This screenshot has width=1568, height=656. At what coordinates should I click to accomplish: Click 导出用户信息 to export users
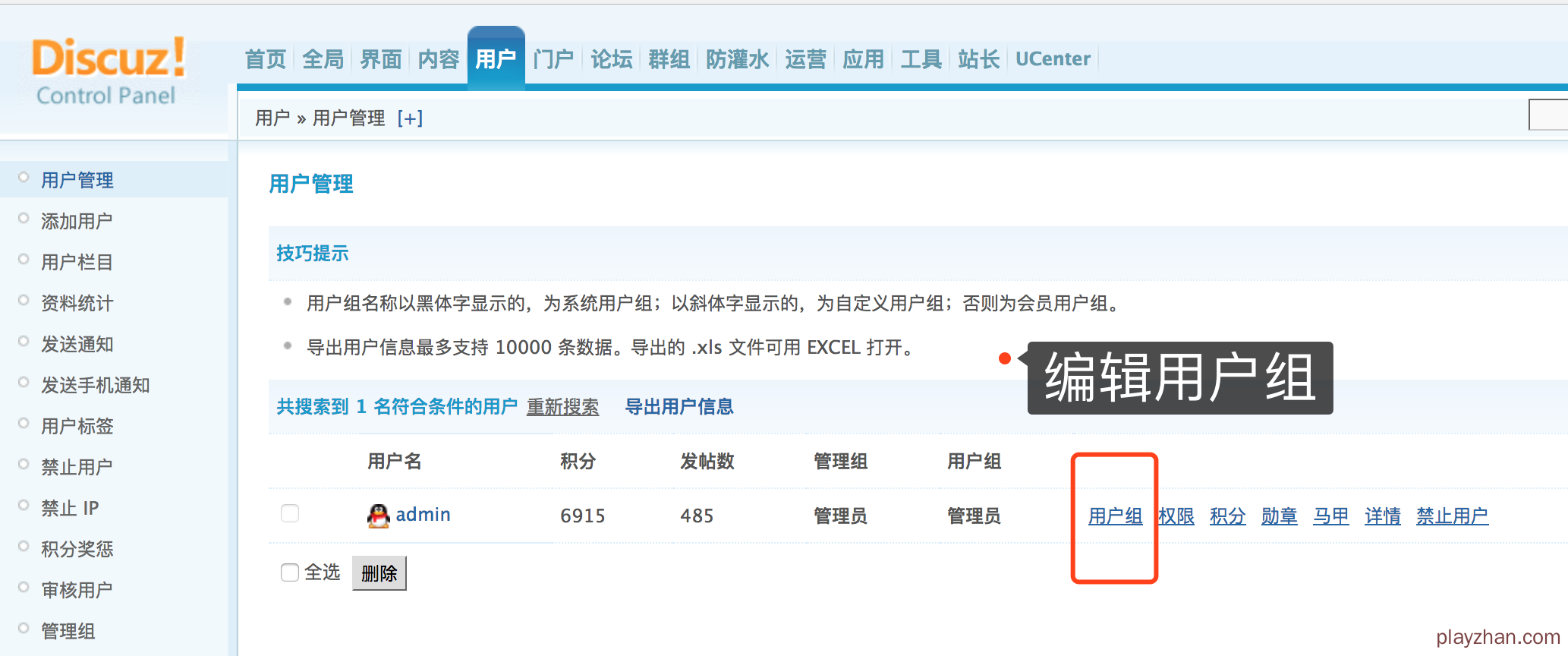pyautogui.click(x=679, y=407)
